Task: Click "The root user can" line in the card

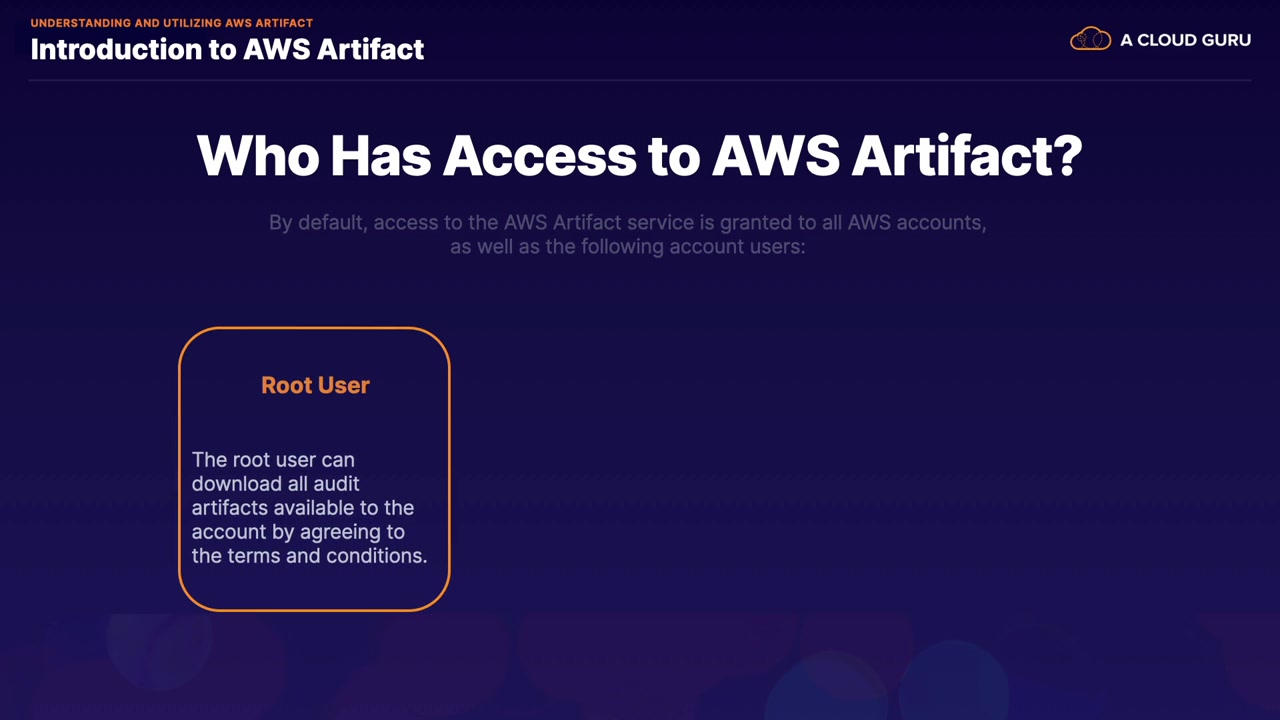Action: [x=273, y=460]
